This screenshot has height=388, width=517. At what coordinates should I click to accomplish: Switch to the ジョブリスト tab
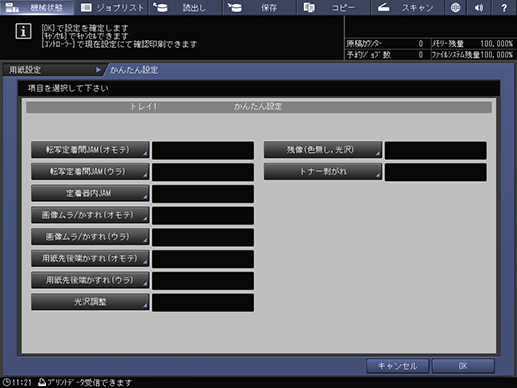click(x=112, y=7)
